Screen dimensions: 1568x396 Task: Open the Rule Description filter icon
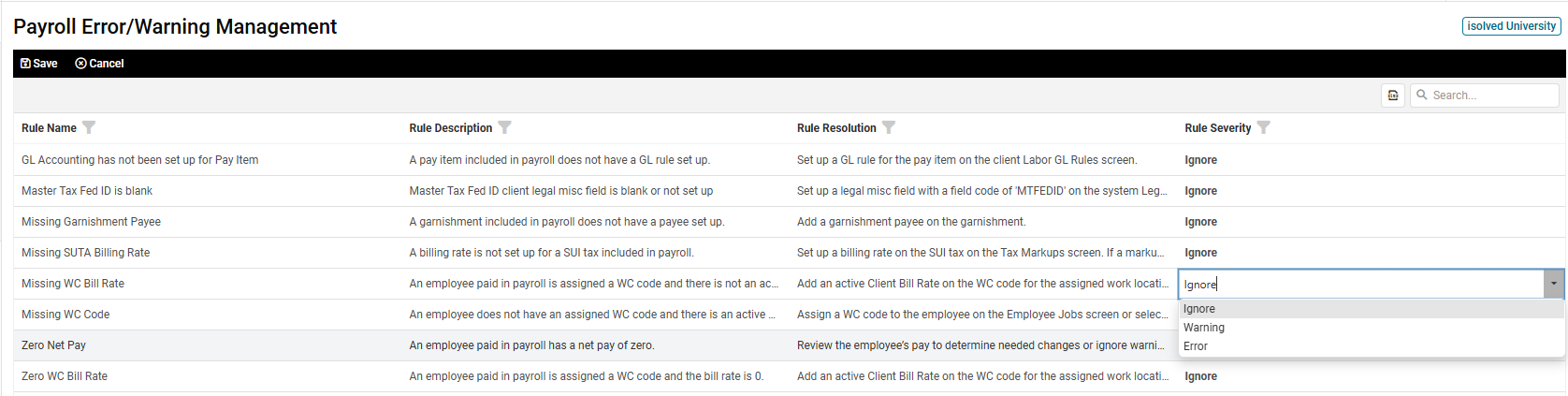tap(504, 127)
